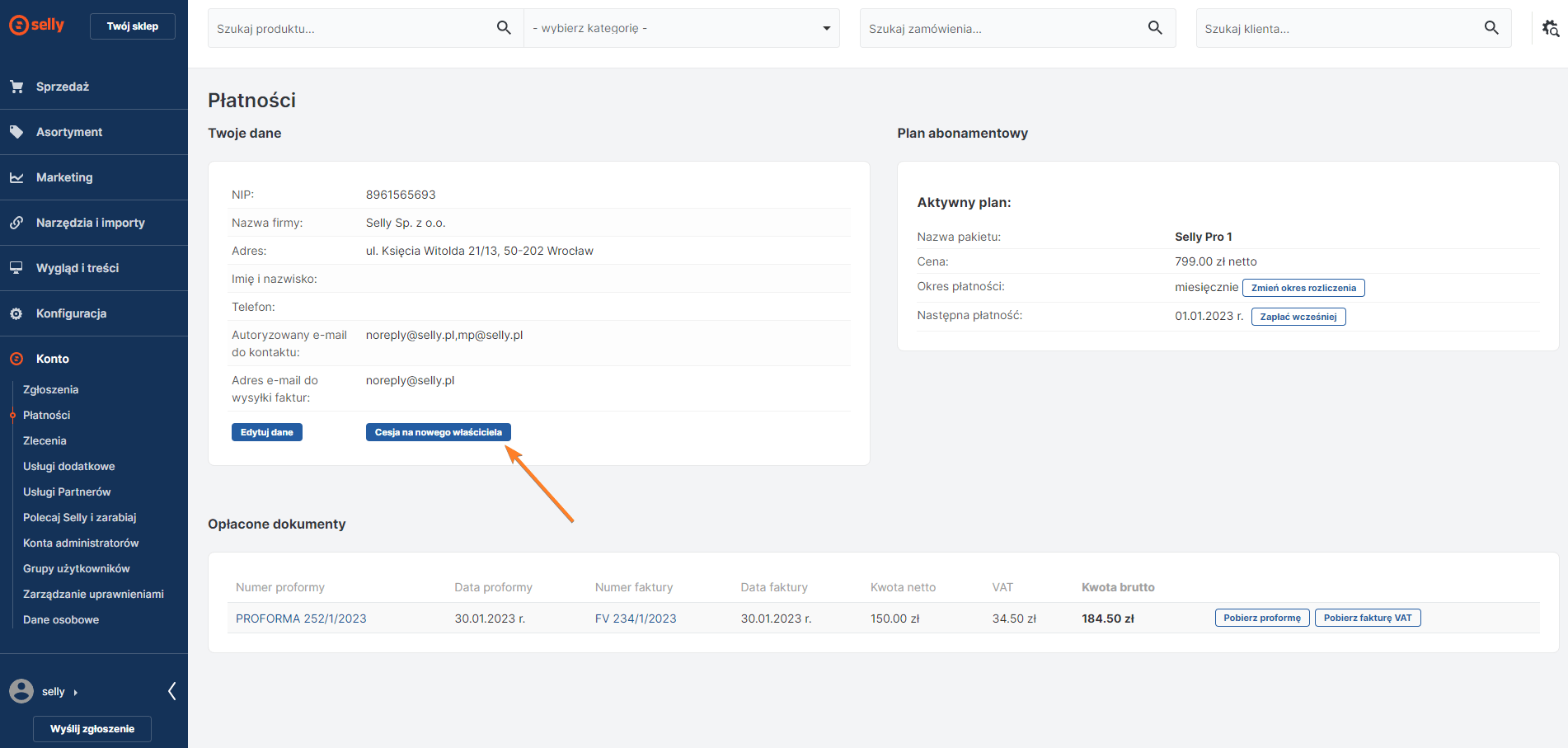
Task: Click the Selly logo in sidebar
Action: 37,26
